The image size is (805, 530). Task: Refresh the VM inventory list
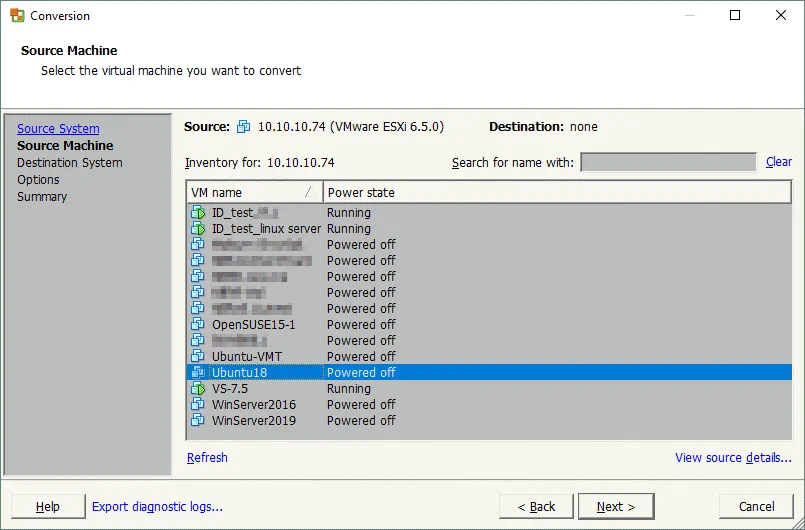[207, 458]
